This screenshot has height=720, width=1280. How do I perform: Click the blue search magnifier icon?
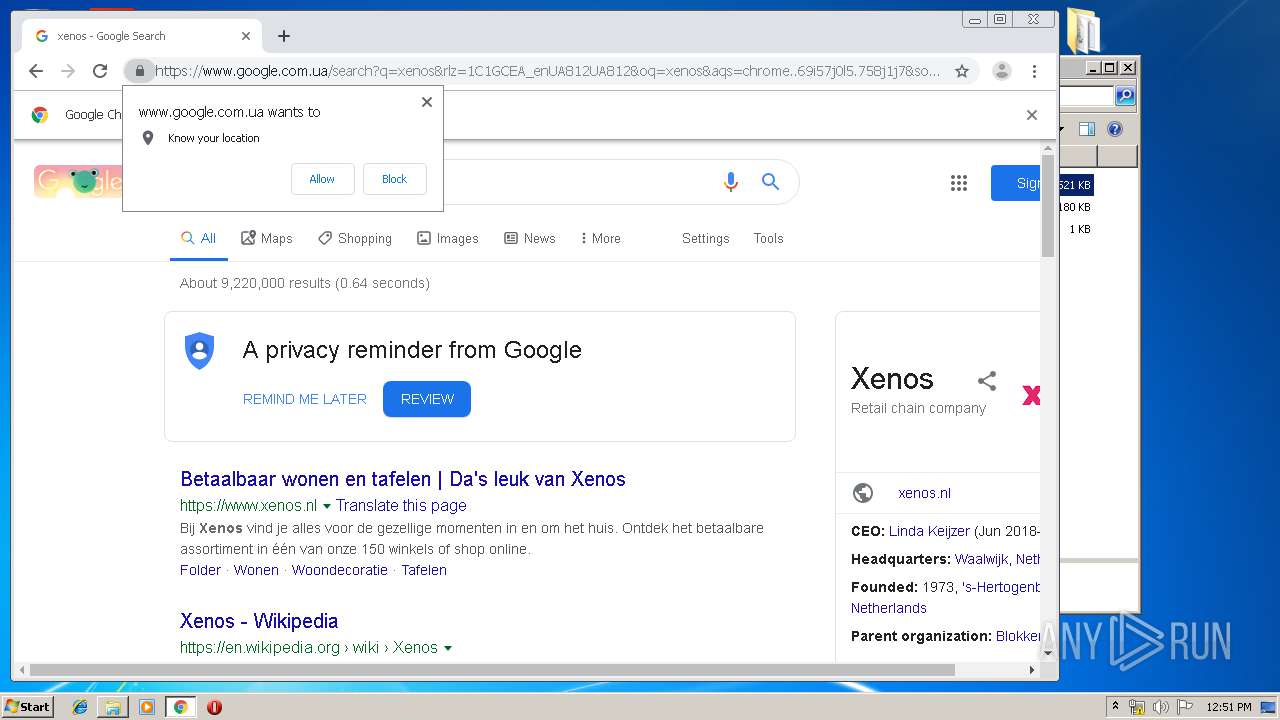tap(770, 182)
